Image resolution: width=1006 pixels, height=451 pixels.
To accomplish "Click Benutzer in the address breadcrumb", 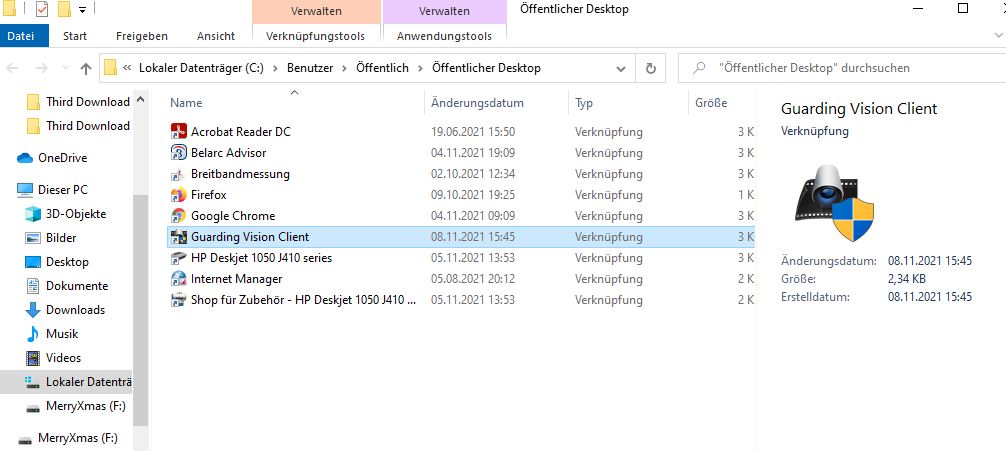I will click(310, 68).
